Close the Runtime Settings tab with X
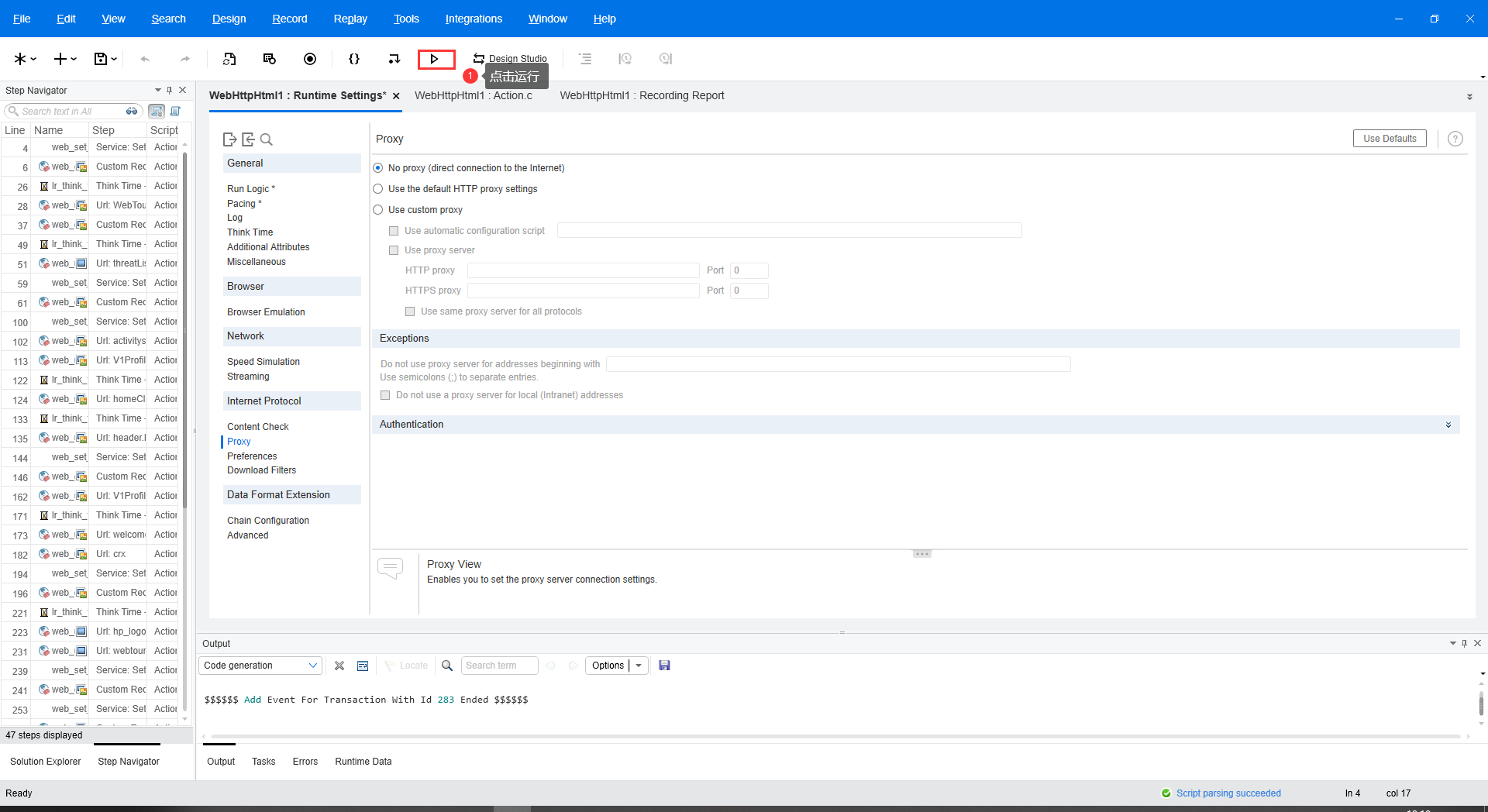This screenshot has height=812, width=1488. click(396, 96)
